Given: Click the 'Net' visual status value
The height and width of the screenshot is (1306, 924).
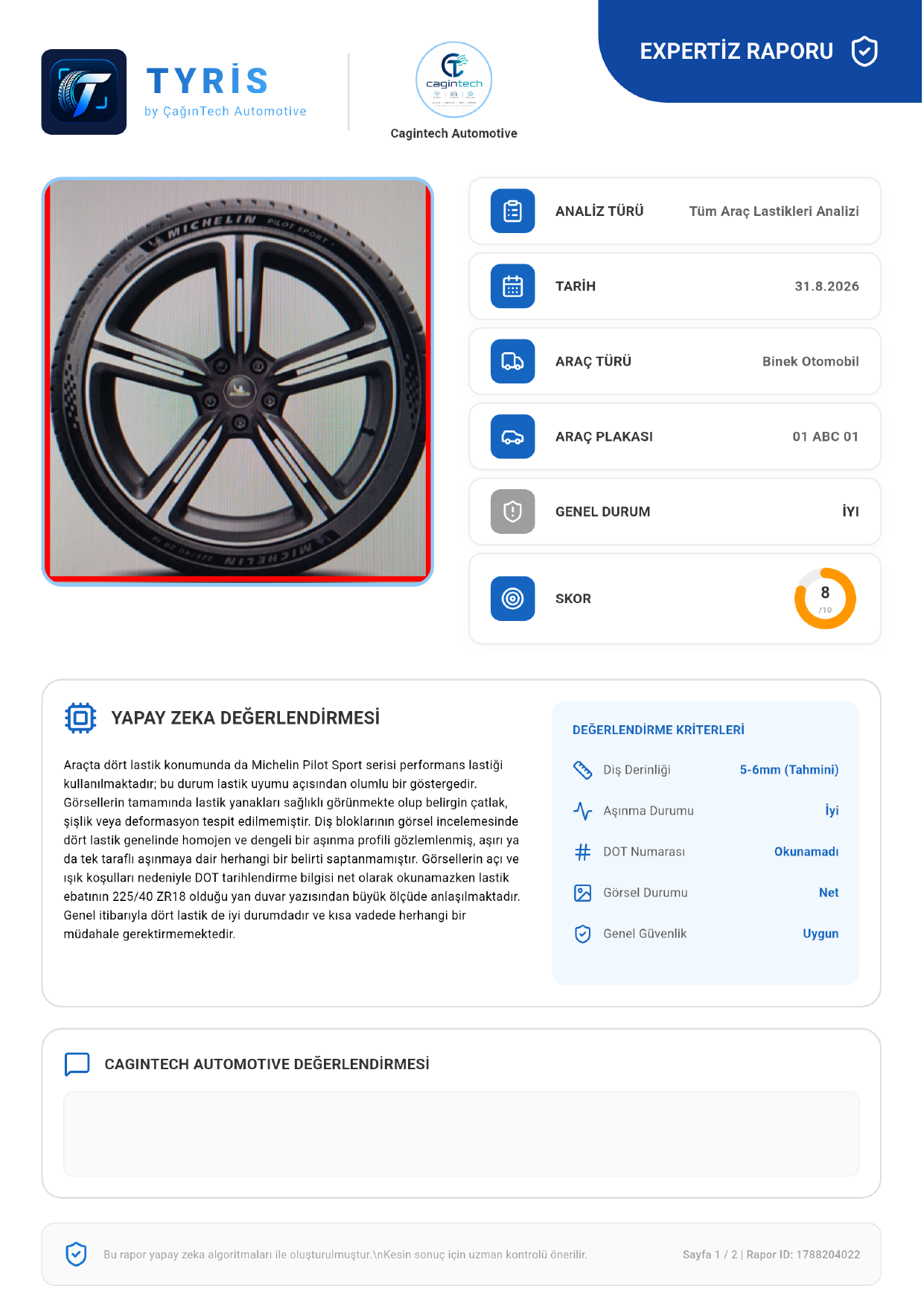Looking at the screenshot, I should point(829,893).
